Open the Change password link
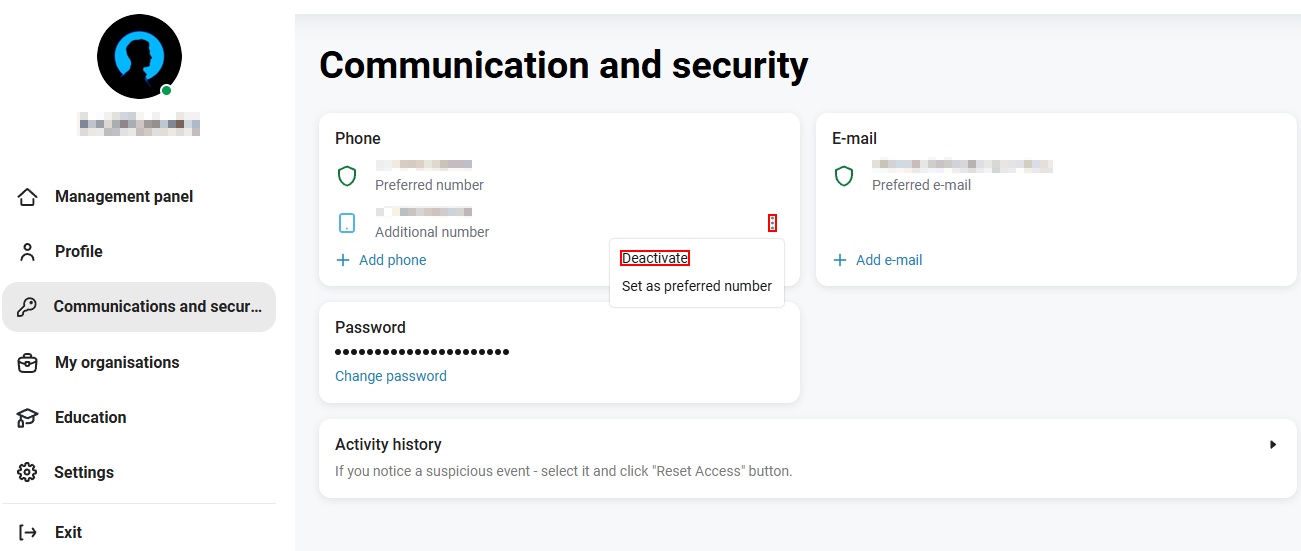1301x551 pixels. click(x=391, y=376)
